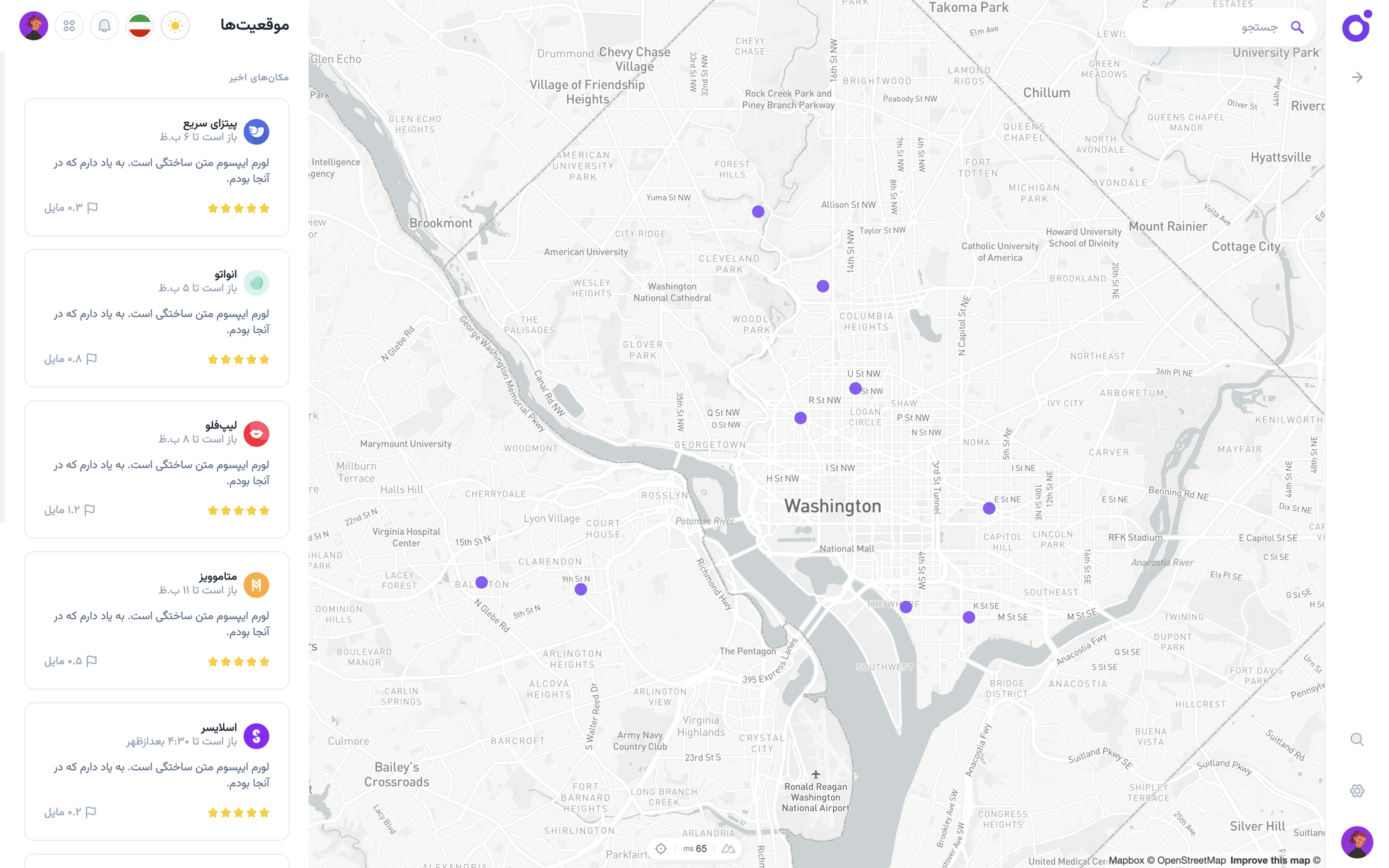The height and width of the screenshot is (868, 1389).
Task: Open the notifications bell icon
Action: click(104, 26)
